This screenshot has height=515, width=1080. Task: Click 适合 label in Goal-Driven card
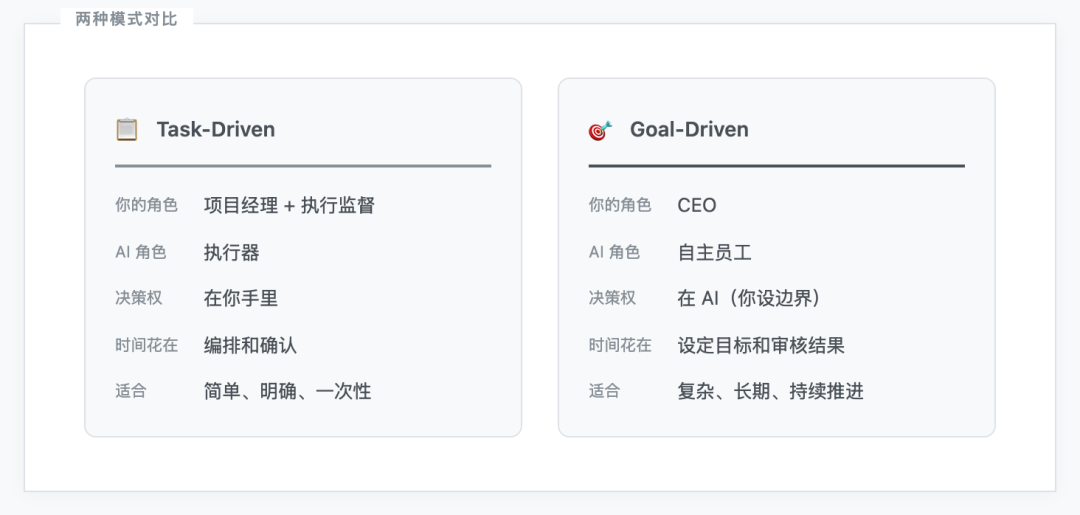point(604,391)
